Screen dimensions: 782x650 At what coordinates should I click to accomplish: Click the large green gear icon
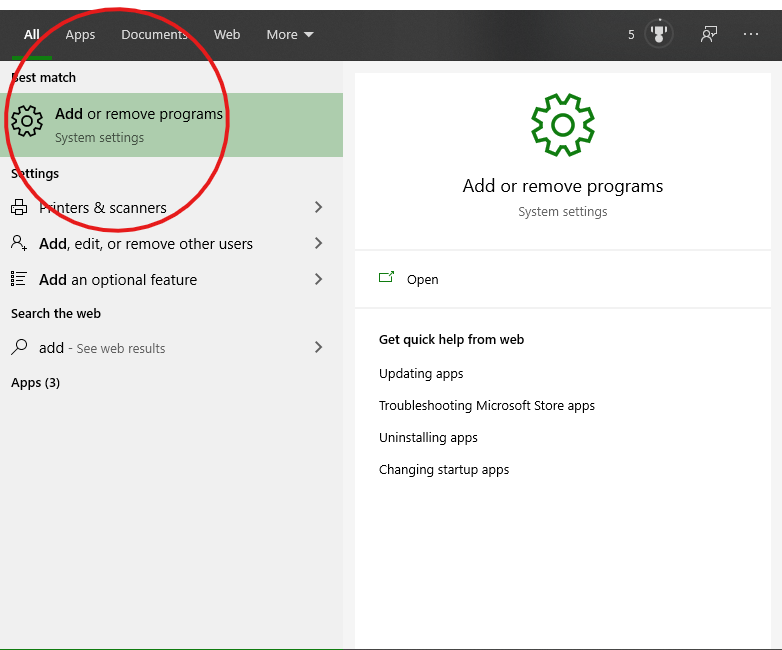pyautogui.click(x=563, y=125)
